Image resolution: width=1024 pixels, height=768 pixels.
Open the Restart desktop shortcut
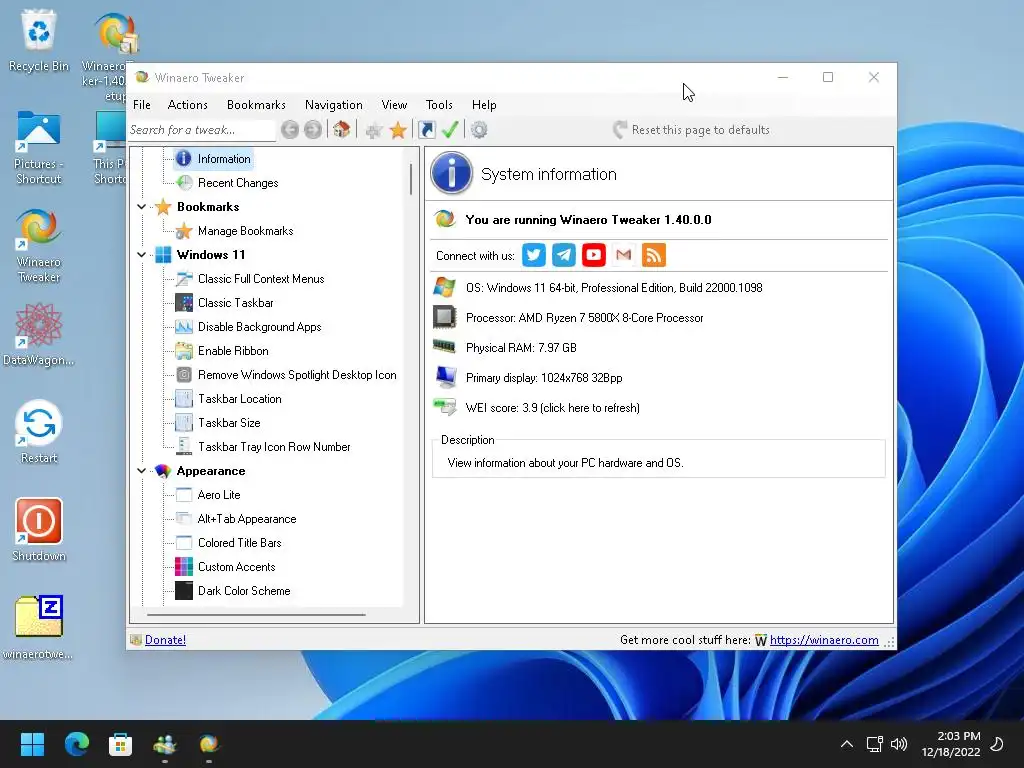click(x=39, y=432)
